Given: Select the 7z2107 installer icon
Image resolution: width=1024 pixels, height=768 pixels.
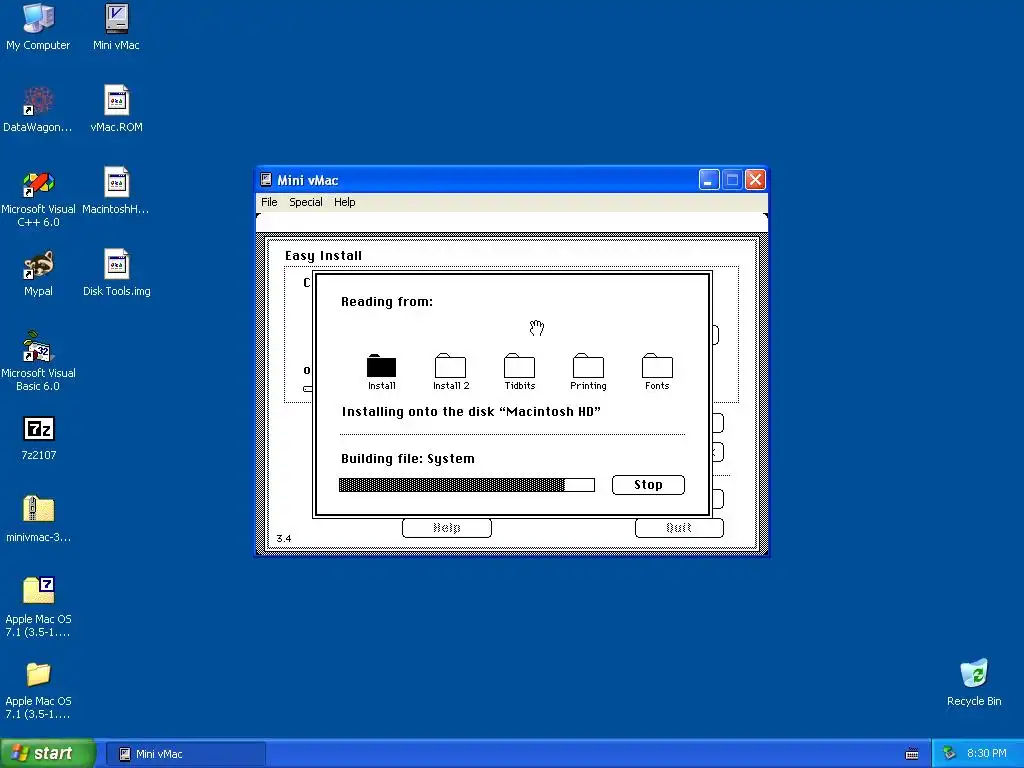Looking at the screenshot, I should 38,438.
